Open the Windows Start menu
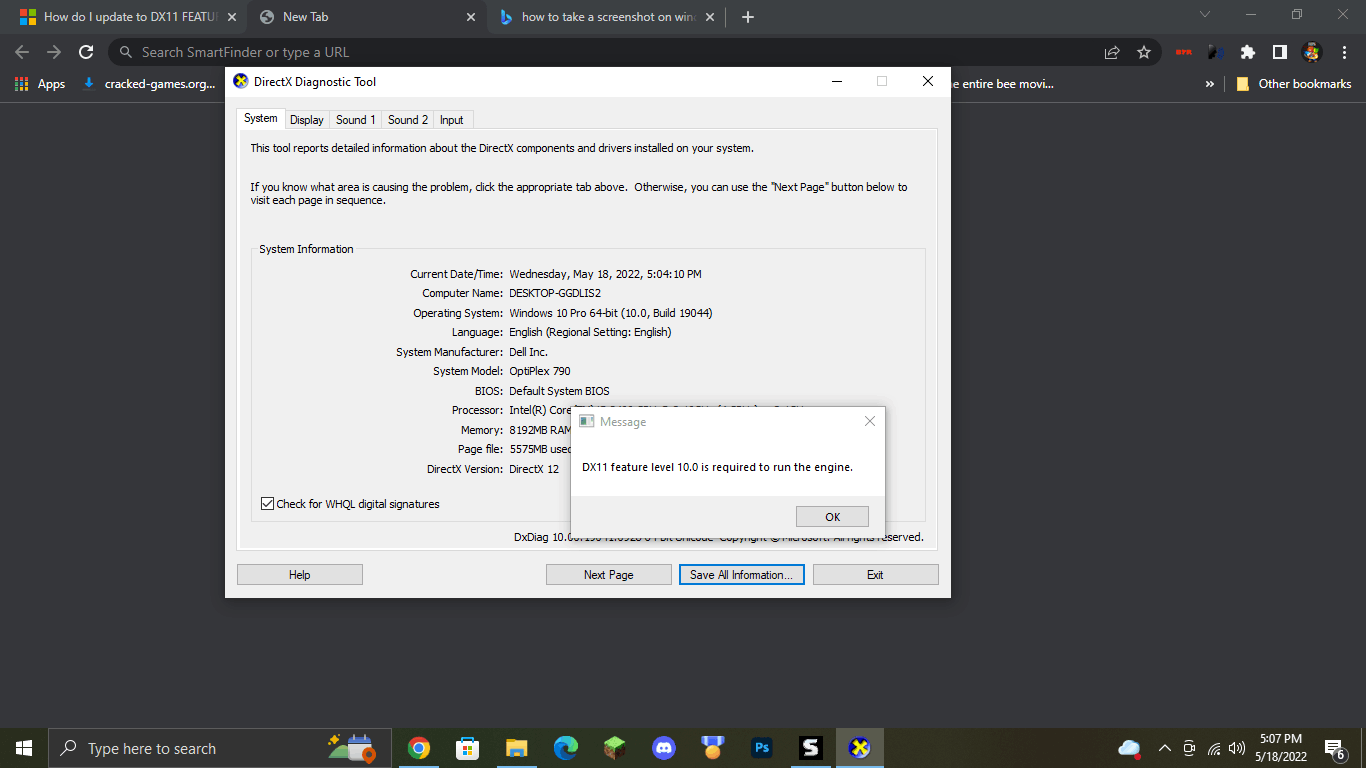Screen dimensions: 1366x768 click(x=24, y=748)
